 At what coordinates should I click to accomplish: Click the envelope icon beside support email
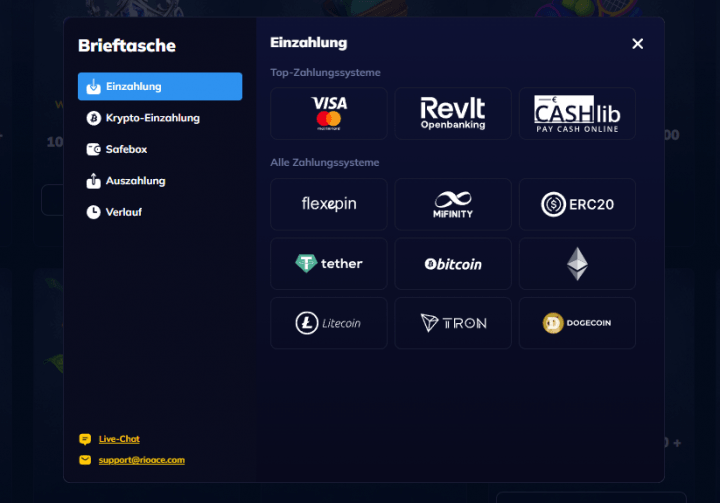tap(85, 460)
